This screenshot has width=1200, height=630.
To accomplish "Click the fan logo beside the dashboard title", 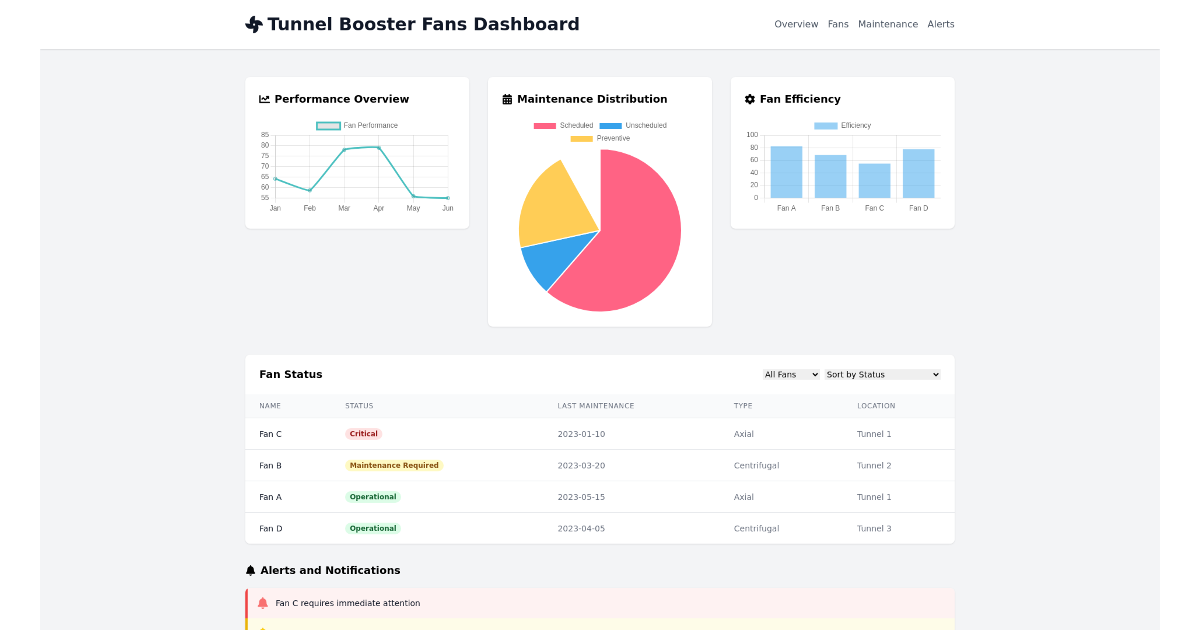I will tap(252, 23).
